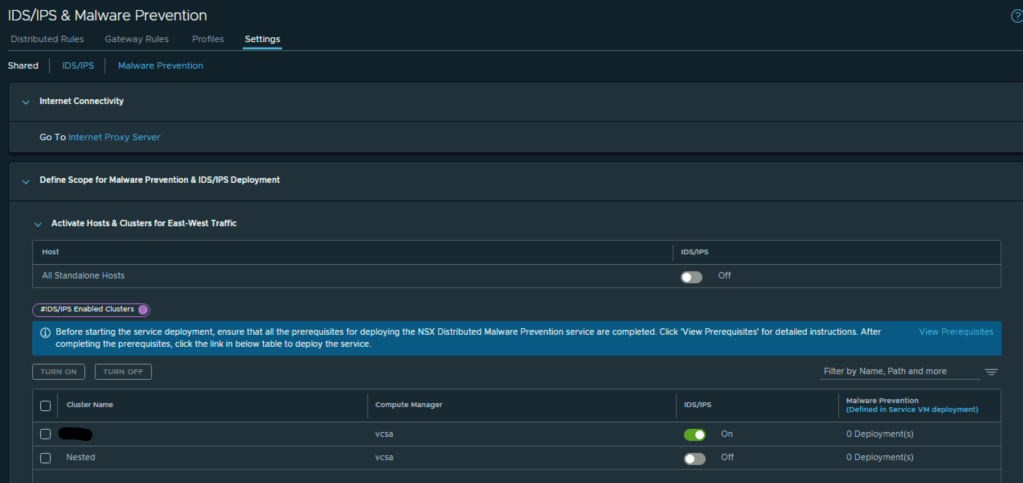Tick the checkbox for the redacted cluster
The height and width of the screenshot is (483, 1023).
click(x=45, y=434)
